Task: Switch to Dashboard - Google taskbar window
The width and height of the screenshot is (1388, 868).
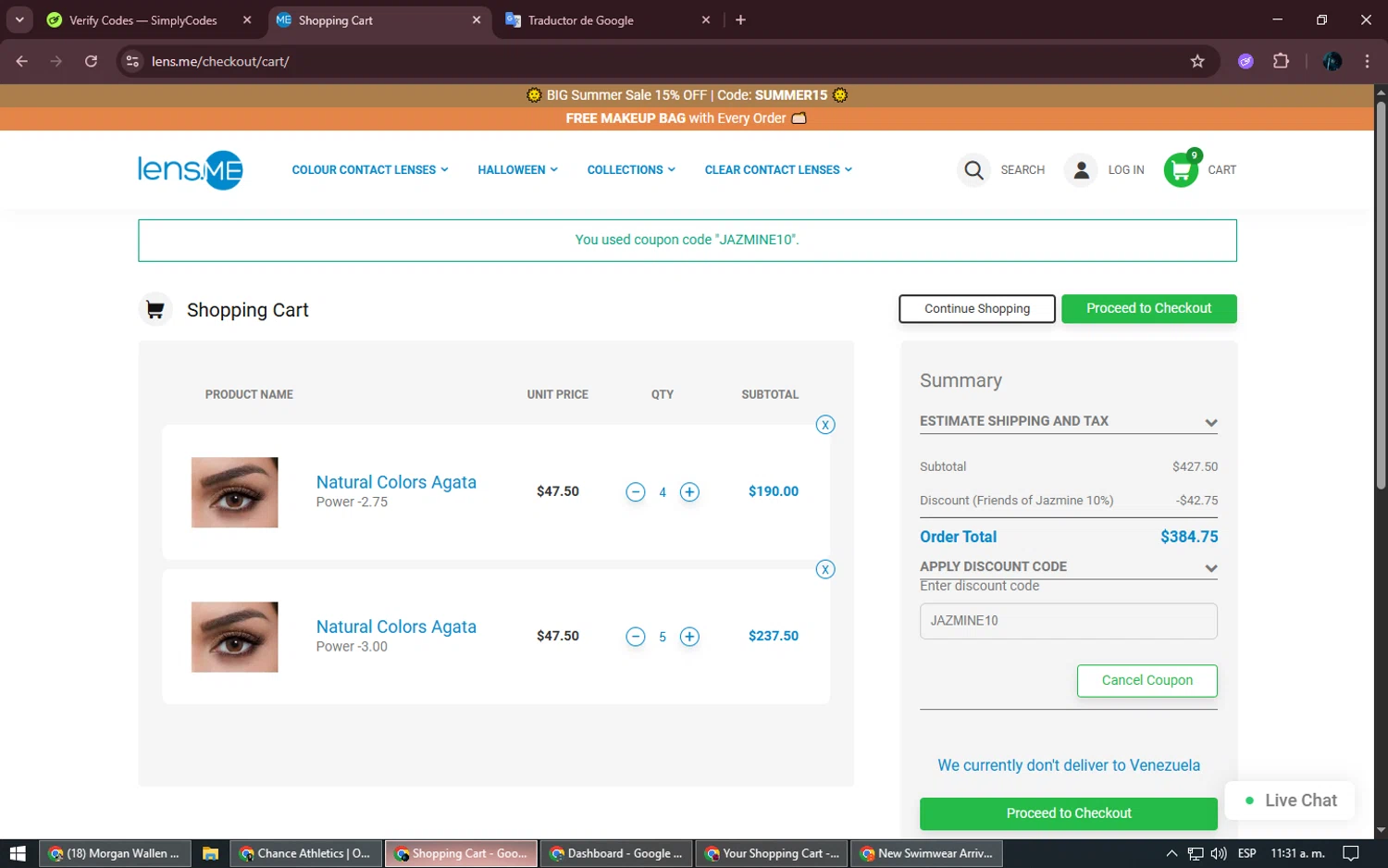Action: [614, 853]
